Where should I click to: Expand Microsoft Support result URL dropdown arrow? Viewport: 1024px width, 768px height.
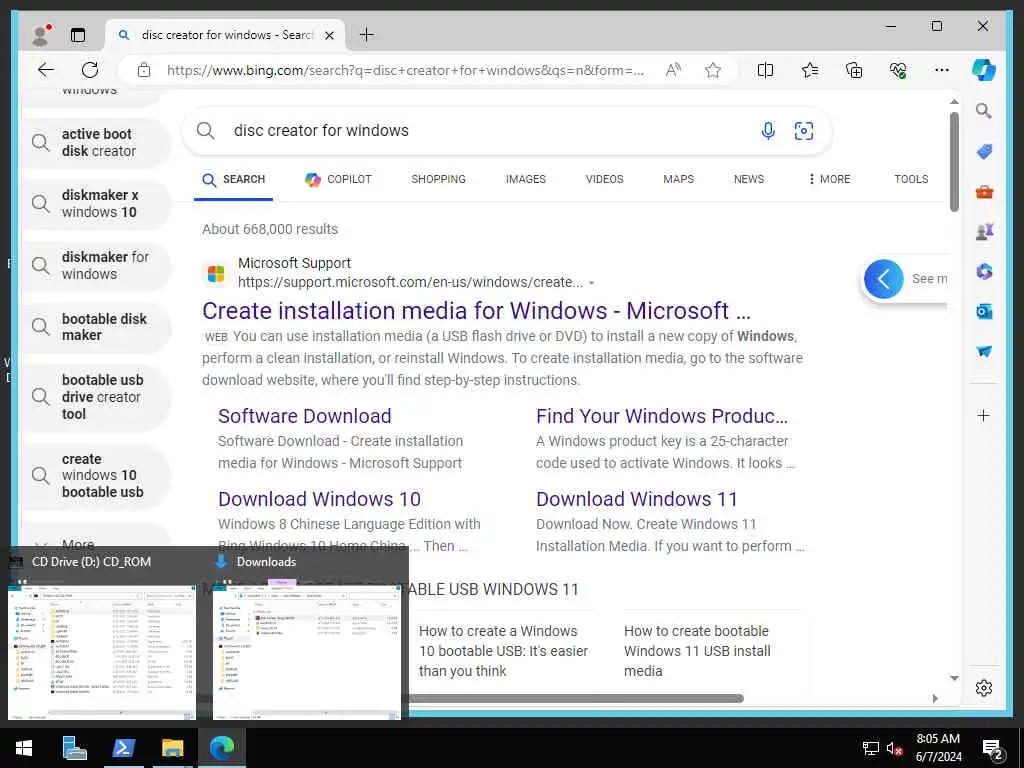coord(592,283)
